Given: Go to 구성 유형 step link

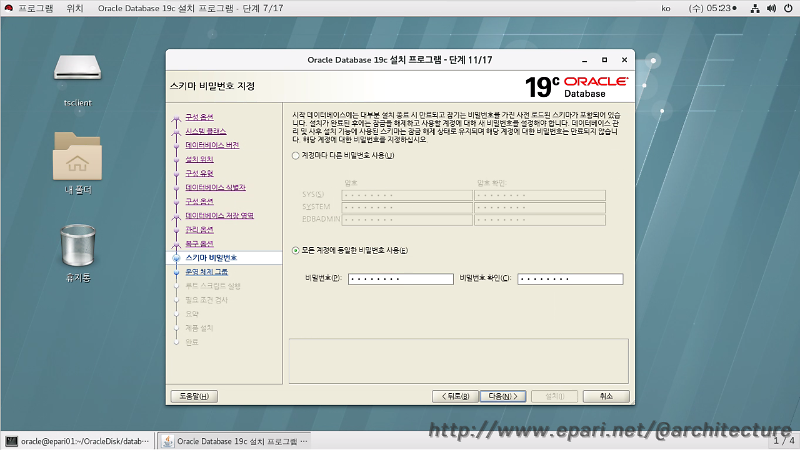Looking at the screenshot, I should coord(199,173).
